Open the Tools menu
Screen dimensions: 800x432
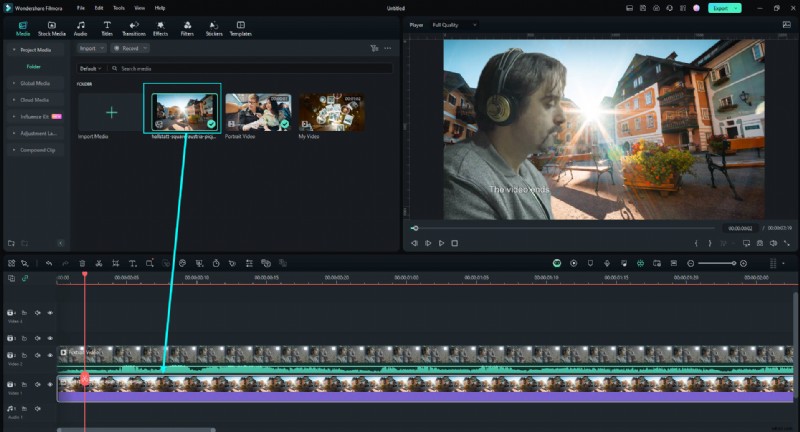118,7
